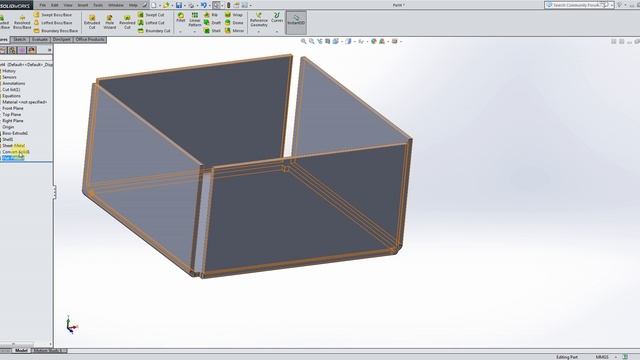Open the Window menu
The height and width of the screenshot is (360, 640).
[x=116, y=5]
